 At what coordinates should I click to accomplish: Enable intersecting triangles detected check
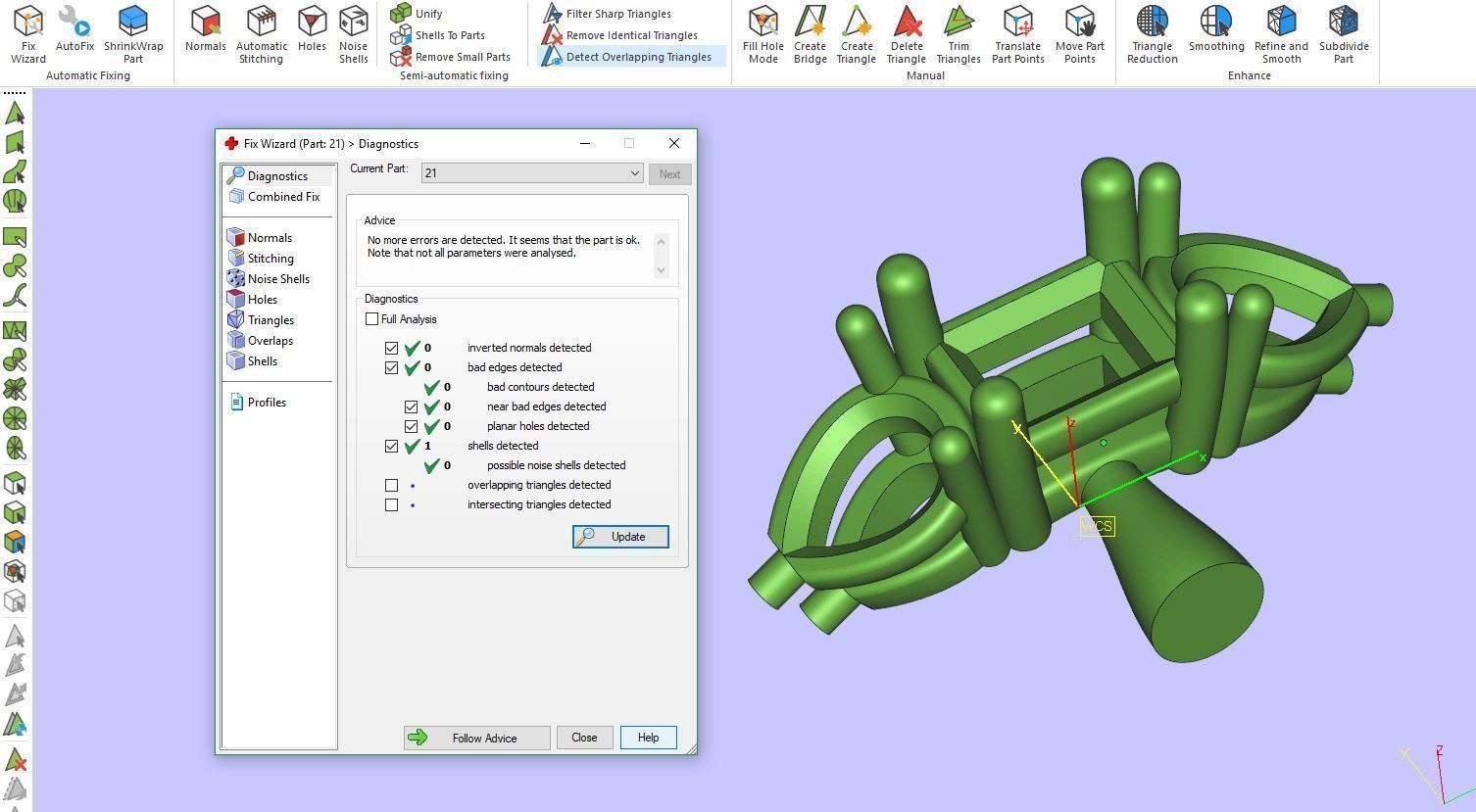point(391,504)
